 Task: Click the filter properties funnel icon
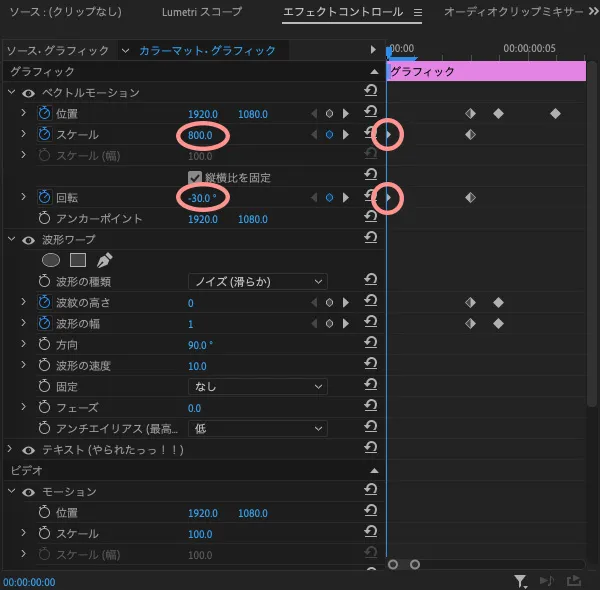tap(520, 581)
